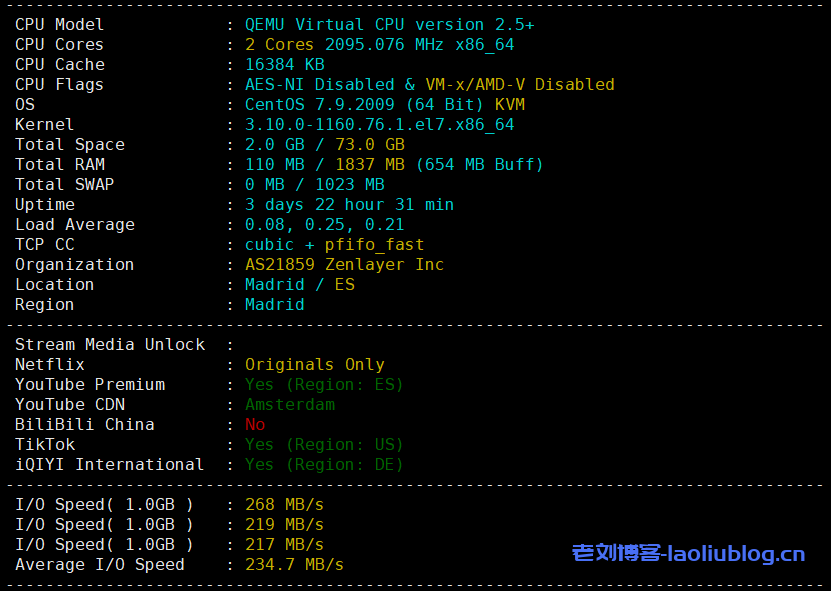Click the Load Average values
This screenshot has width=831, height=591.
click(x=324, y=224)
